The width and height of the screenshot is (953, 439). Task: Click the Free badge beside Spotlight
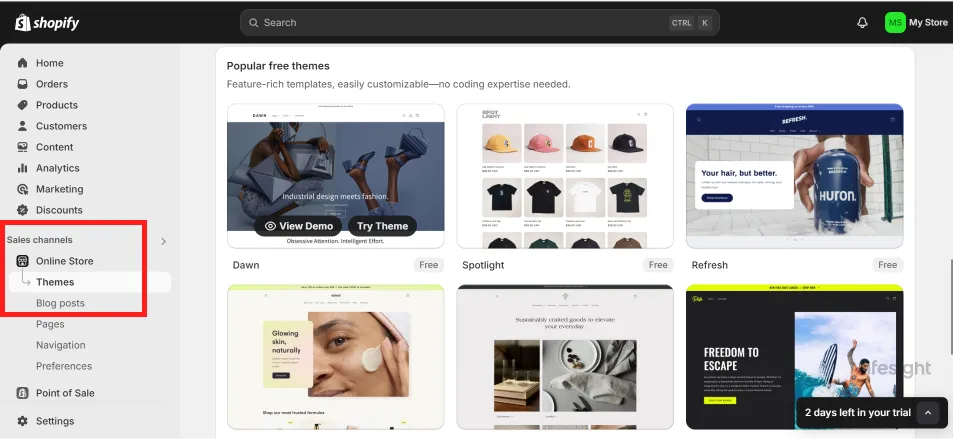658,265
